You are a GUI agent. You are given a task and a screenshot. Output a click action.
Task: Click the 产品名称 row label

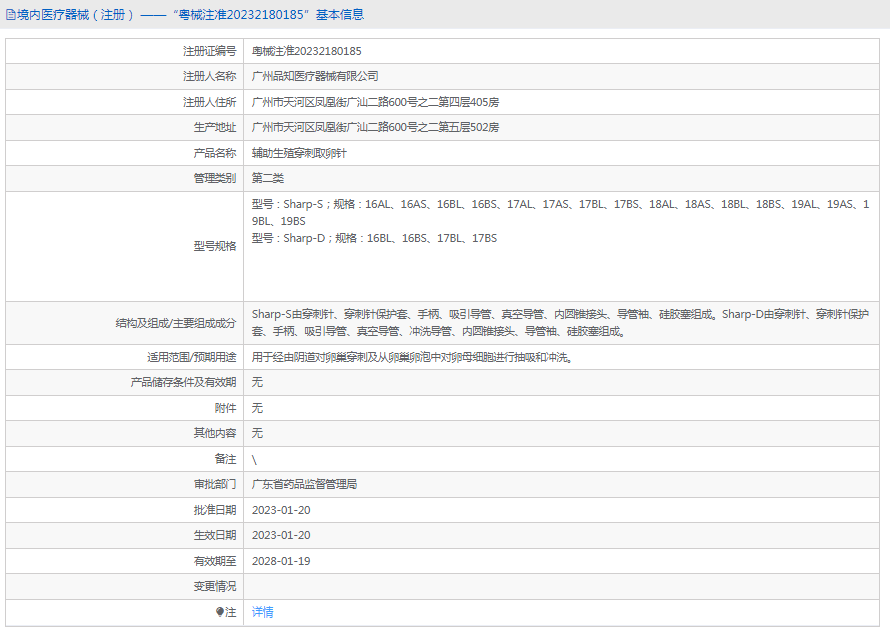click(x=215, y=153)
